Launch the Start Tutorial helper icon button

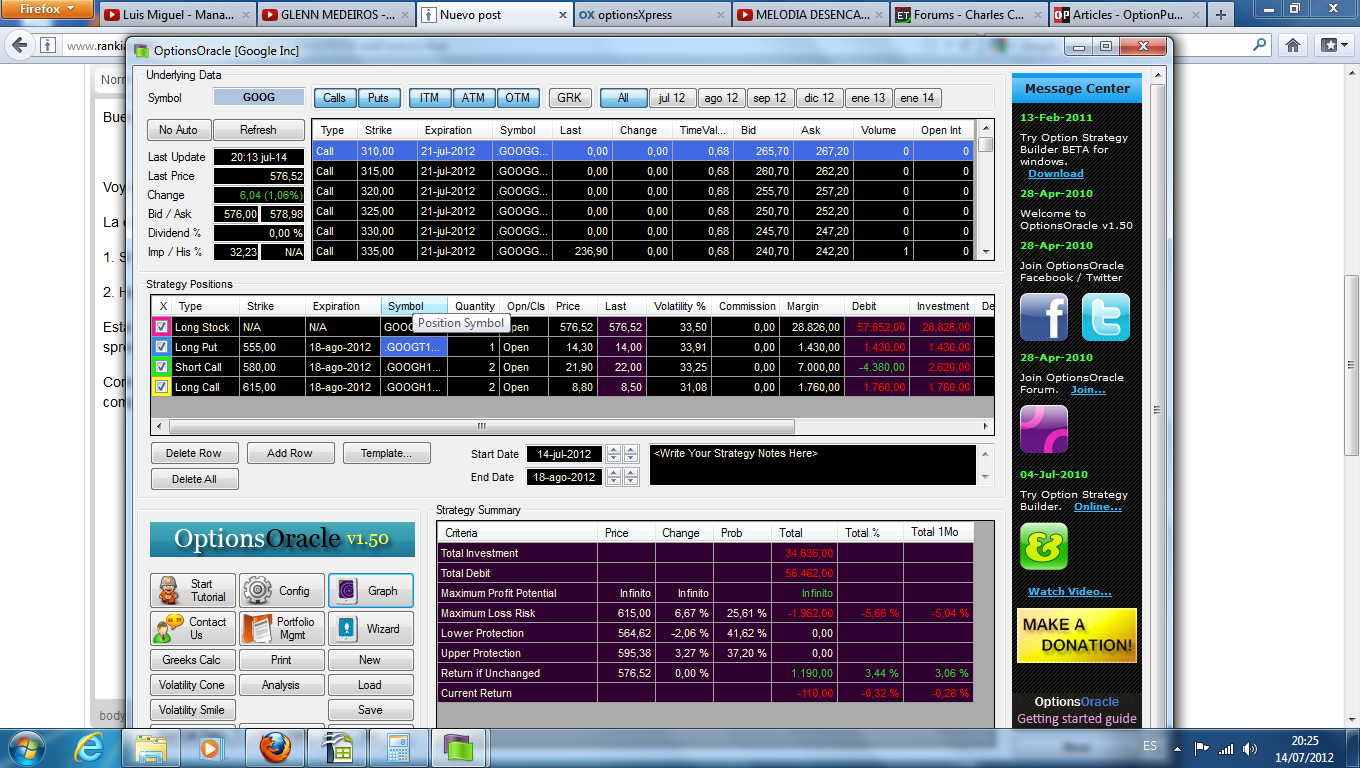(194, 591)
